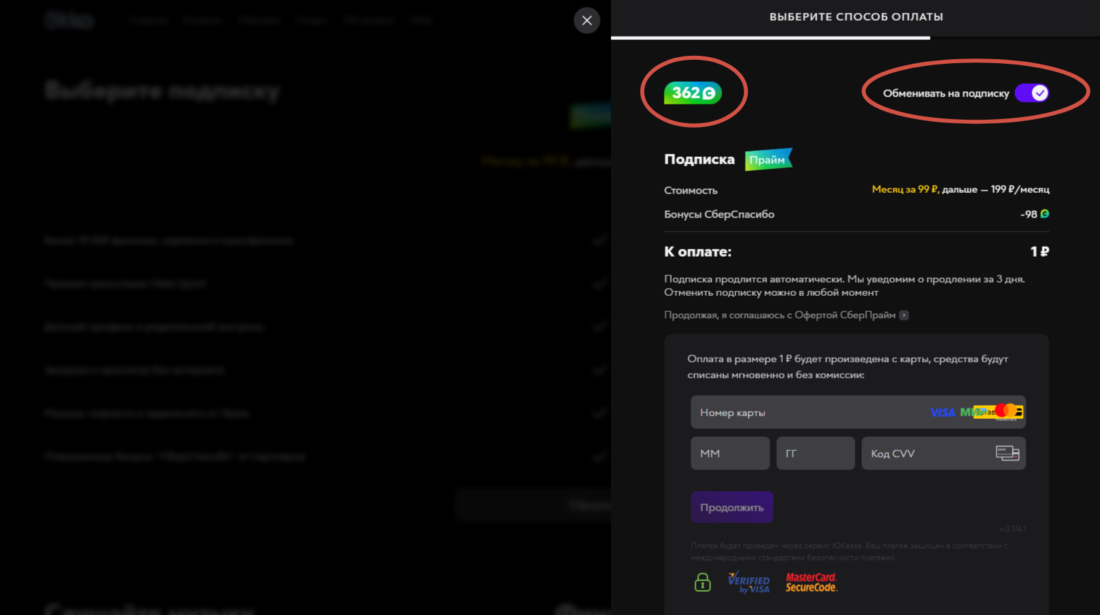Click the 'ГГ' expiry year field
This screenshot has width=1100, height=615.
pos(815,453)
